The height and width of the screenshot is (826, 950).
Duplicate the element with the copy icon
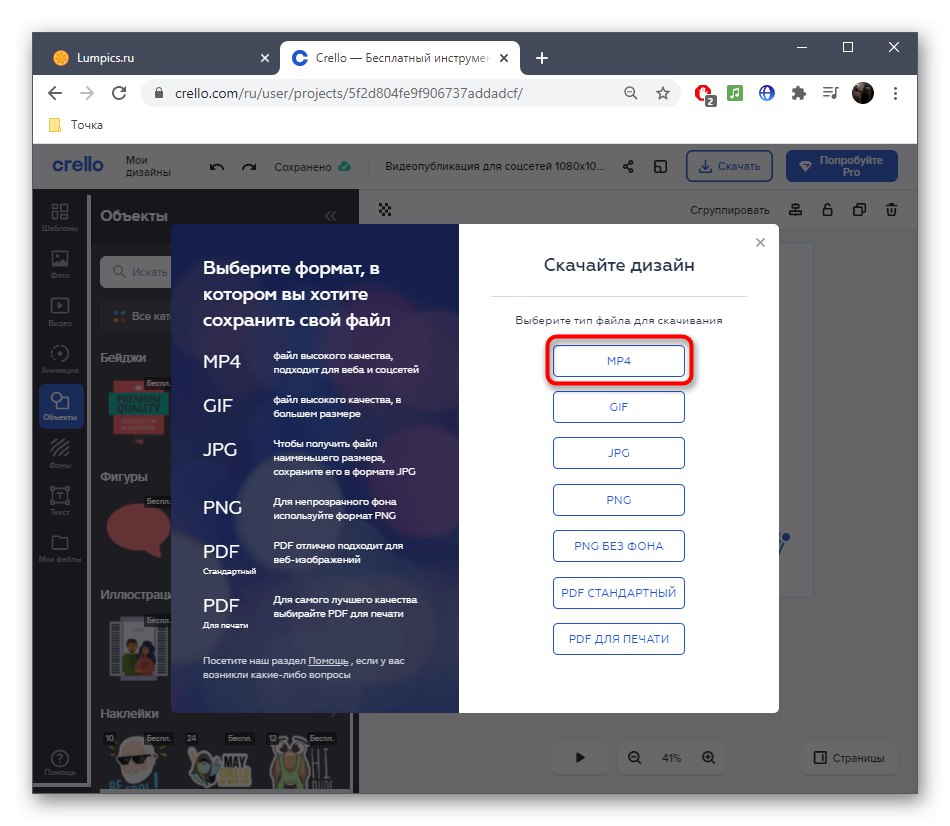pyautogui.click(x=858, y=210)
